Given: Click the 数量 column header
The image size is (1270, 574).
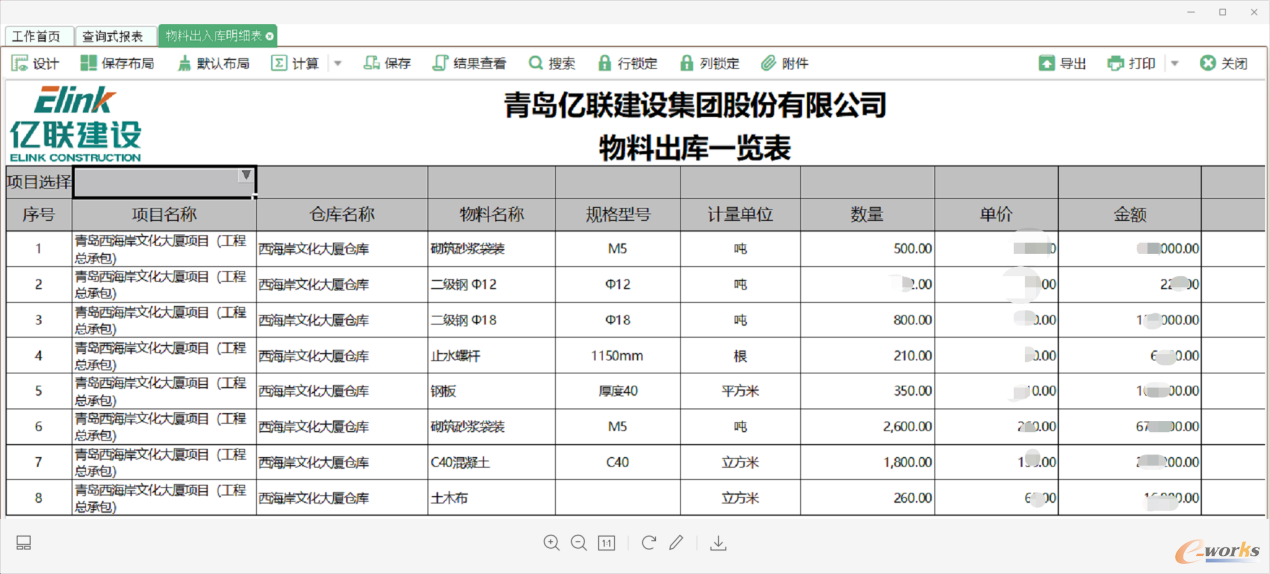Looking at the screenshot, I should [x=867, y=215].
